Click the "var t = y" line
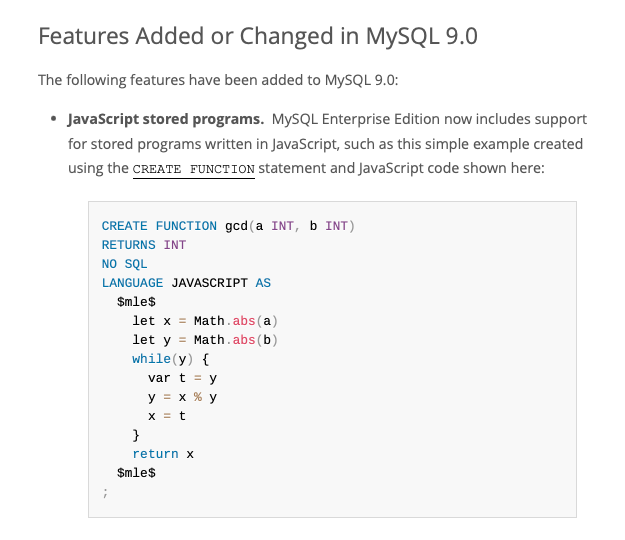 coord(182,378)
